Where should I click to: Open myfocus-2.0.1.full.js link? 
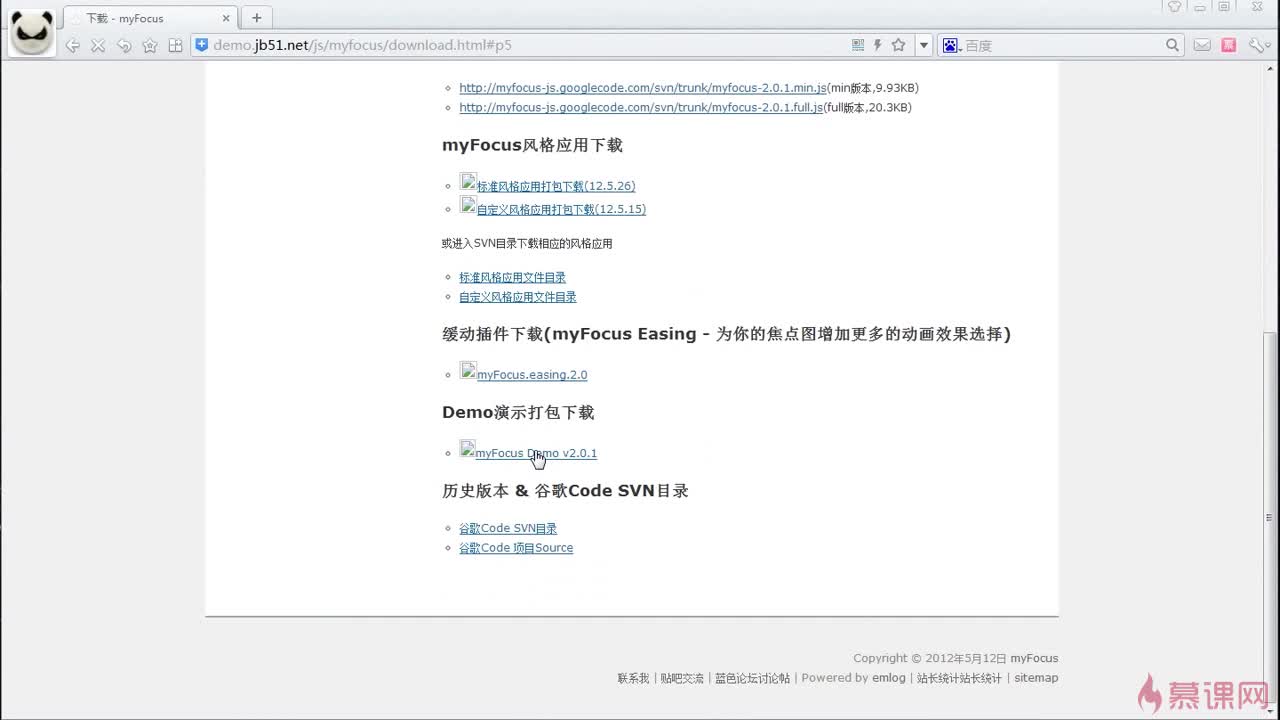(x=641, y=107)
